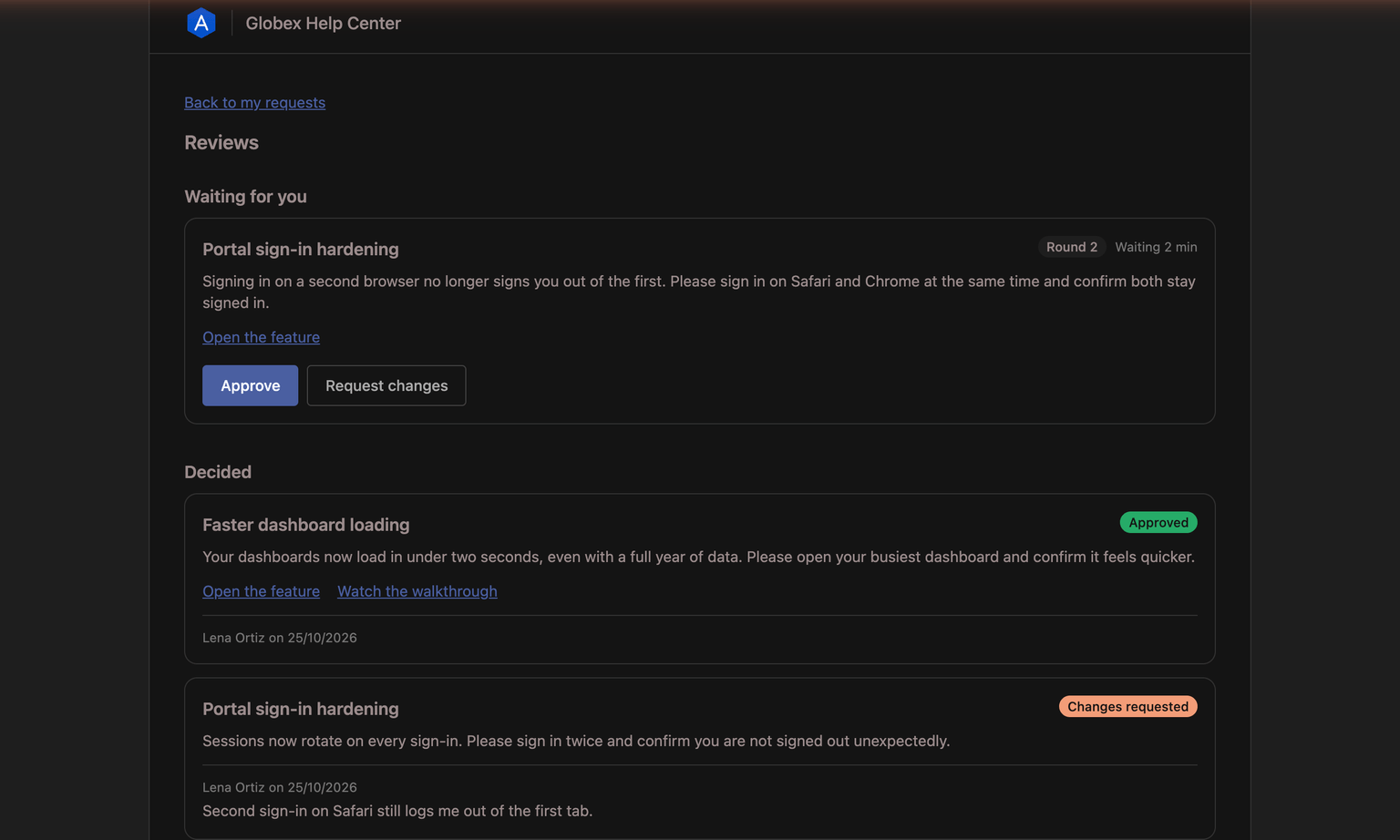Open the feature for Faster dashboard loading
Screen dimensions: 1400x840
[261, 591]
